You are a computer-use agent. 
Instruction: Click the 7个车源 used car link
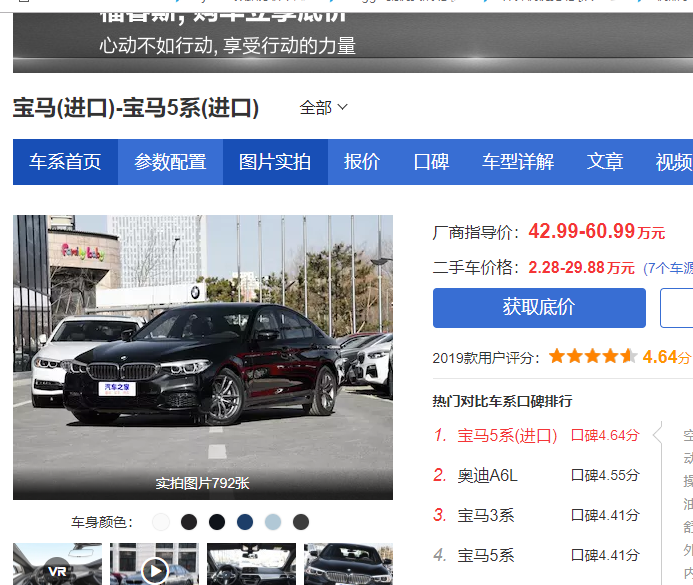(668, 268)
